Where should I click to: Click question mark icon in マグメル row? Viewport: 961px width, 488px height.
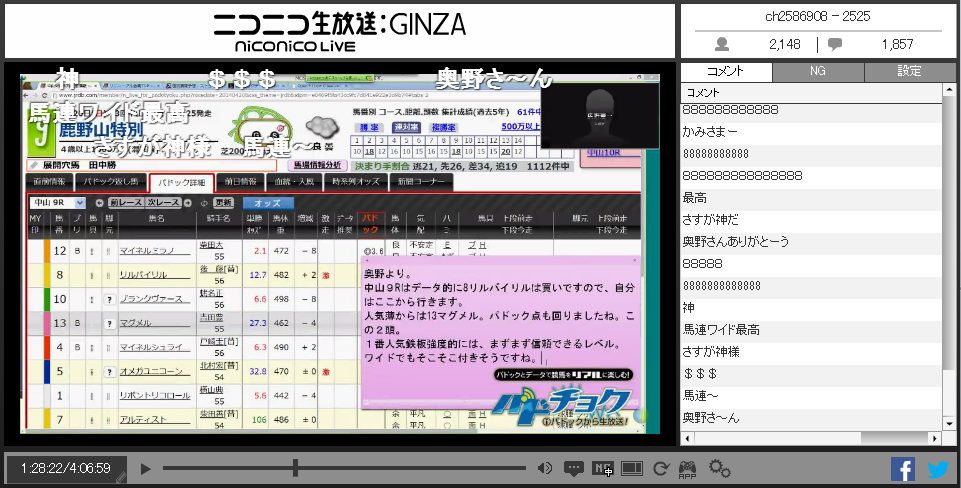point(109,323)
